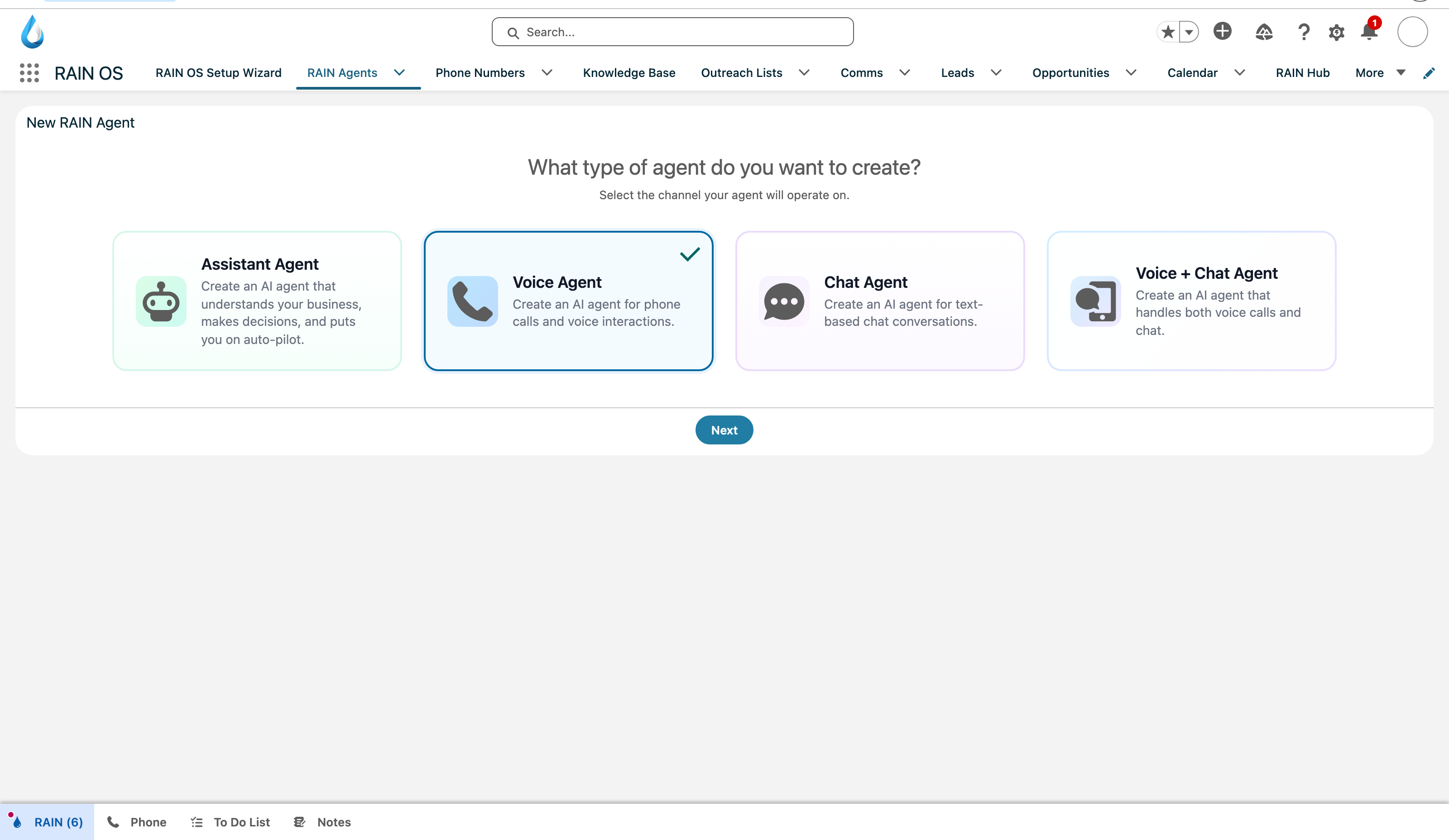The width and height of the screenshot is (1449, 840).
Task: Click the edit navigation pencil icon
Action: [1429, 73]
